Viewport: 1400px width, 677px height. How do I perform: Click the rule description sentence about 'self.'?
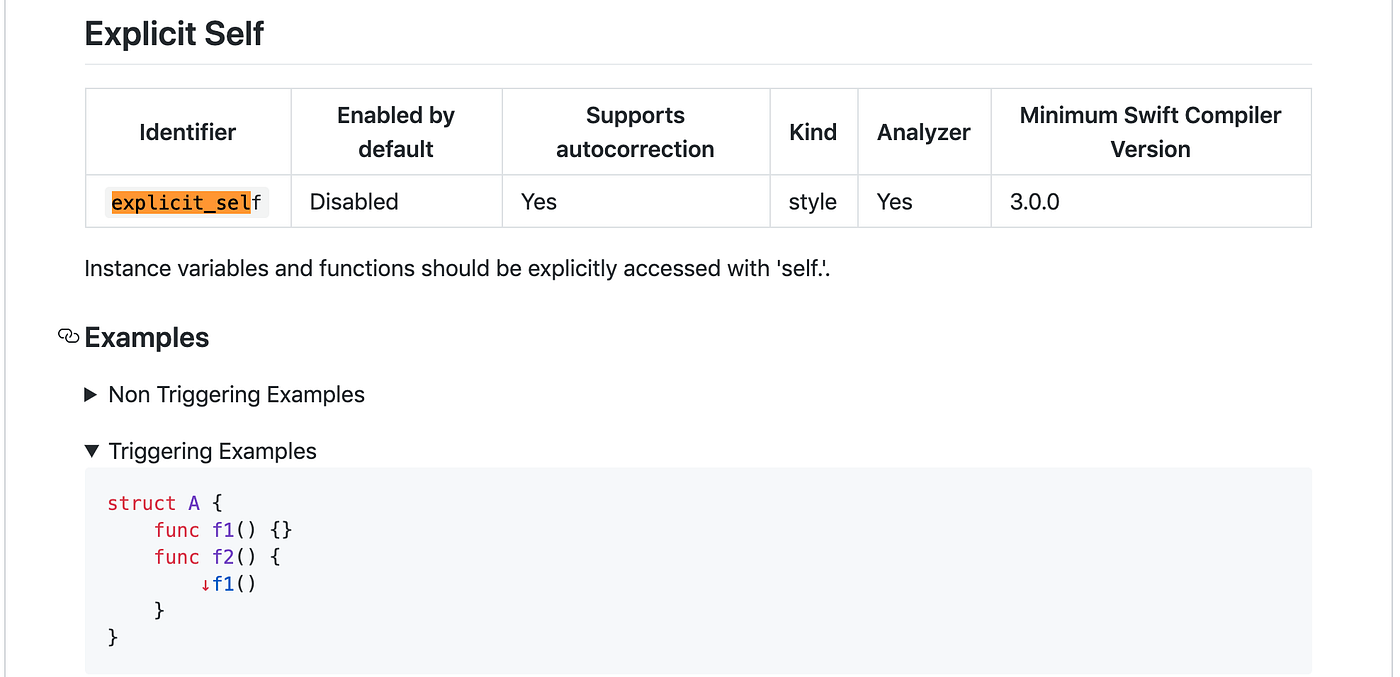457,269
